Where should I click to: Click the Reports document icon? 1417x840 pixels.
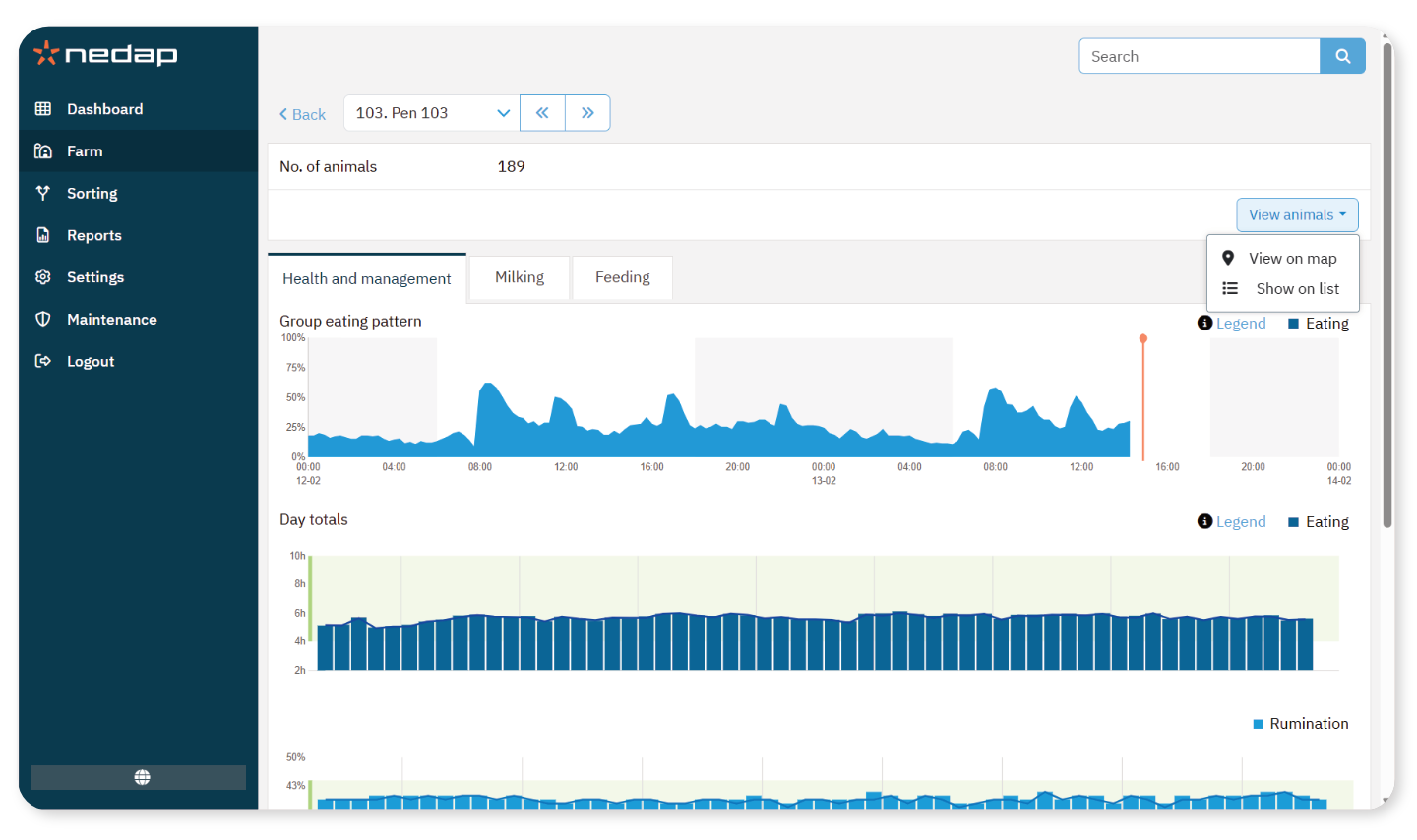tap(43, 235)
